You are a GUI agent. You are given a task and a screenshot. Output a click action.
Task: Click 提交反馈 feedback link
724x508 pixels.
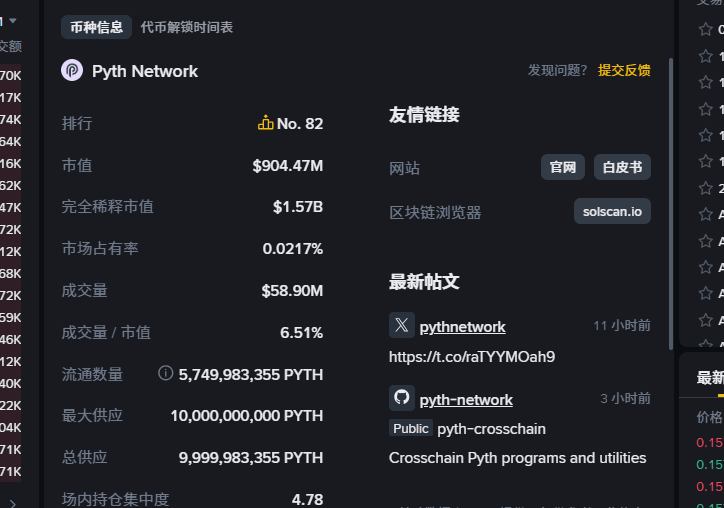624,70
